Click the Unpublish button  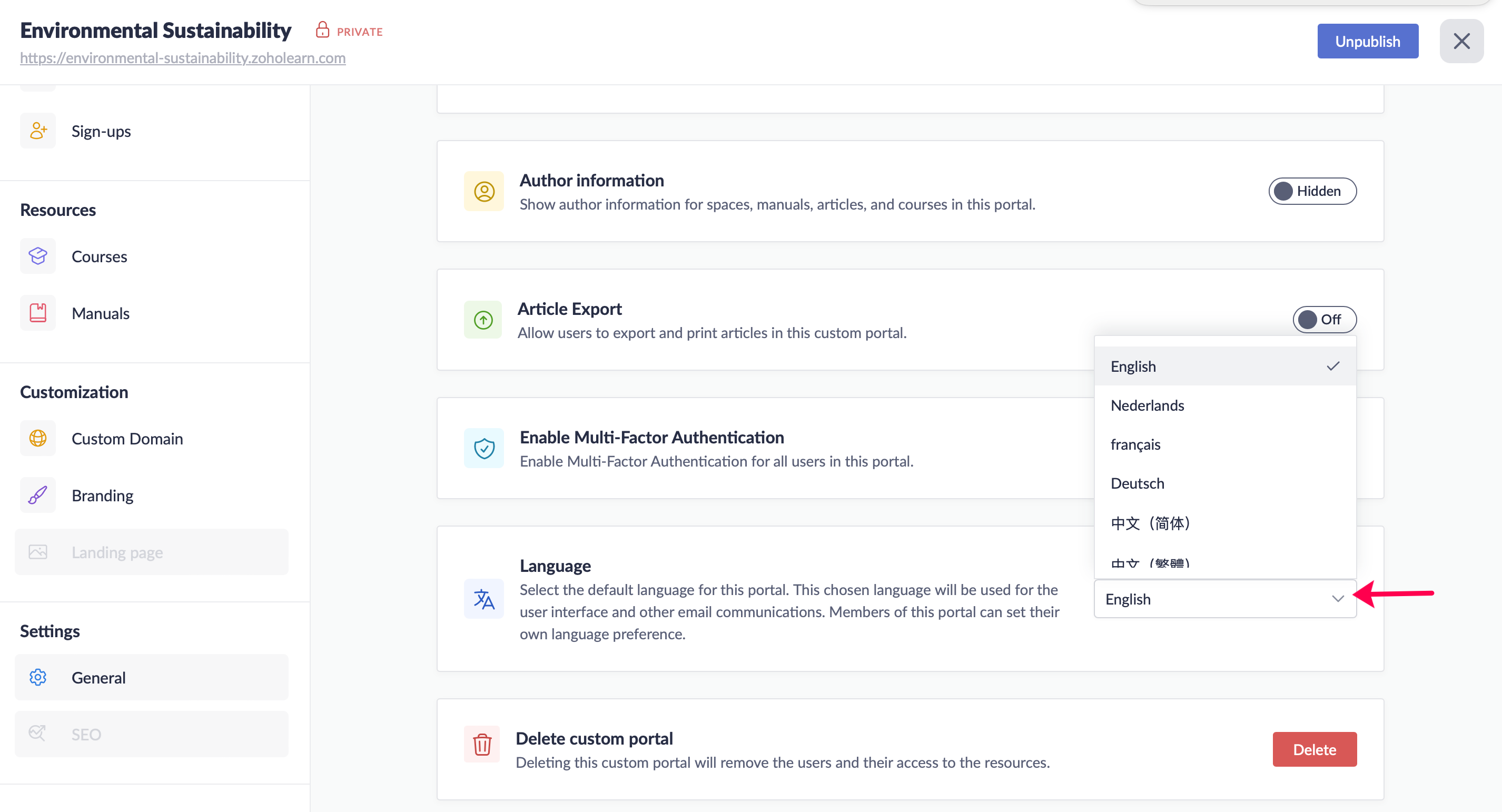(x=1367, y=42)
